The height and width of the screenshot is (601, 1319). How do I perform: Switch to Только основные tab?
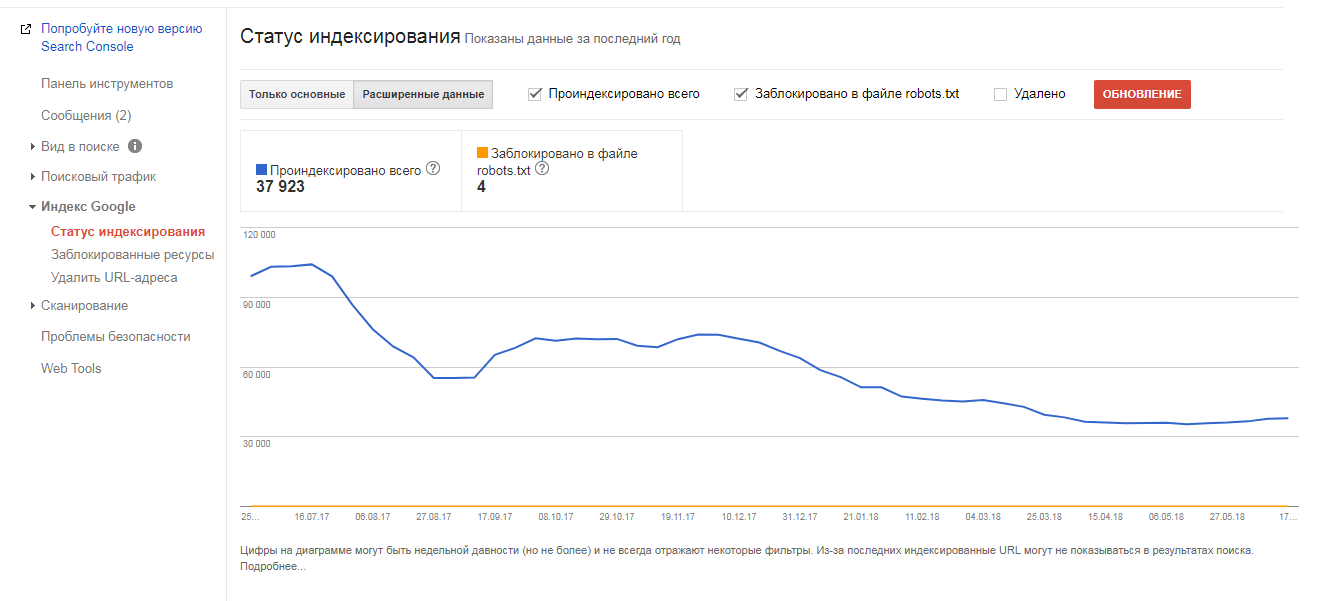[297, 94]
